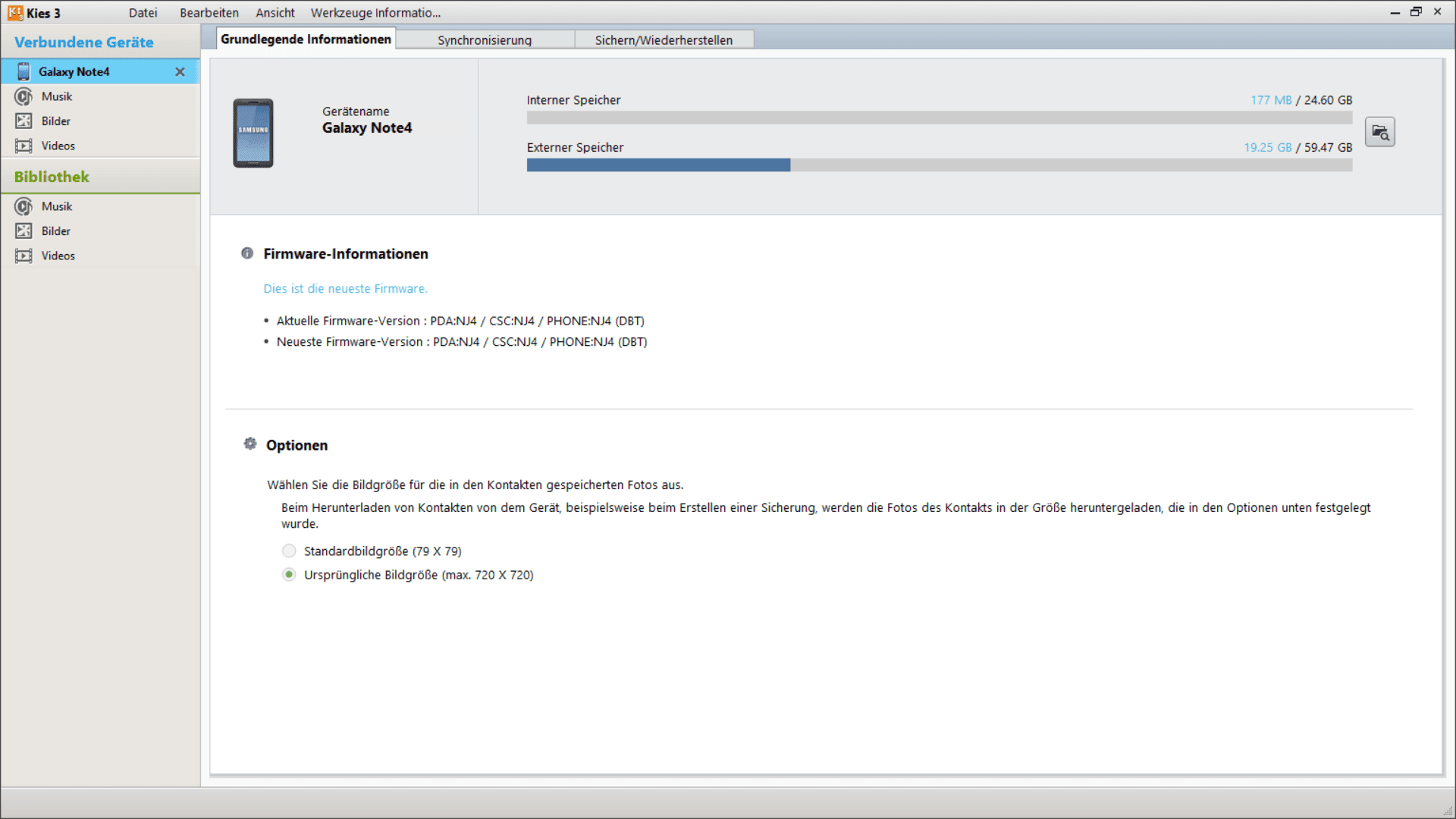Minimize the Kies 3 window

(x=1395, y=12)
